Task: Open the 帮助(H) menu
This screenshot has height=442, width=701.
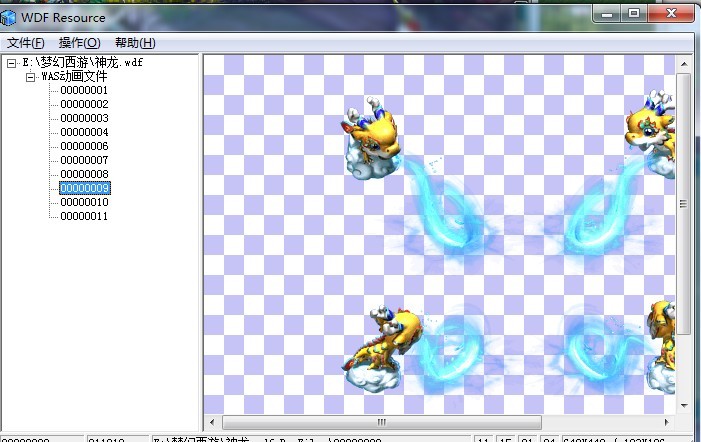Action: click(x=135, y=43)
